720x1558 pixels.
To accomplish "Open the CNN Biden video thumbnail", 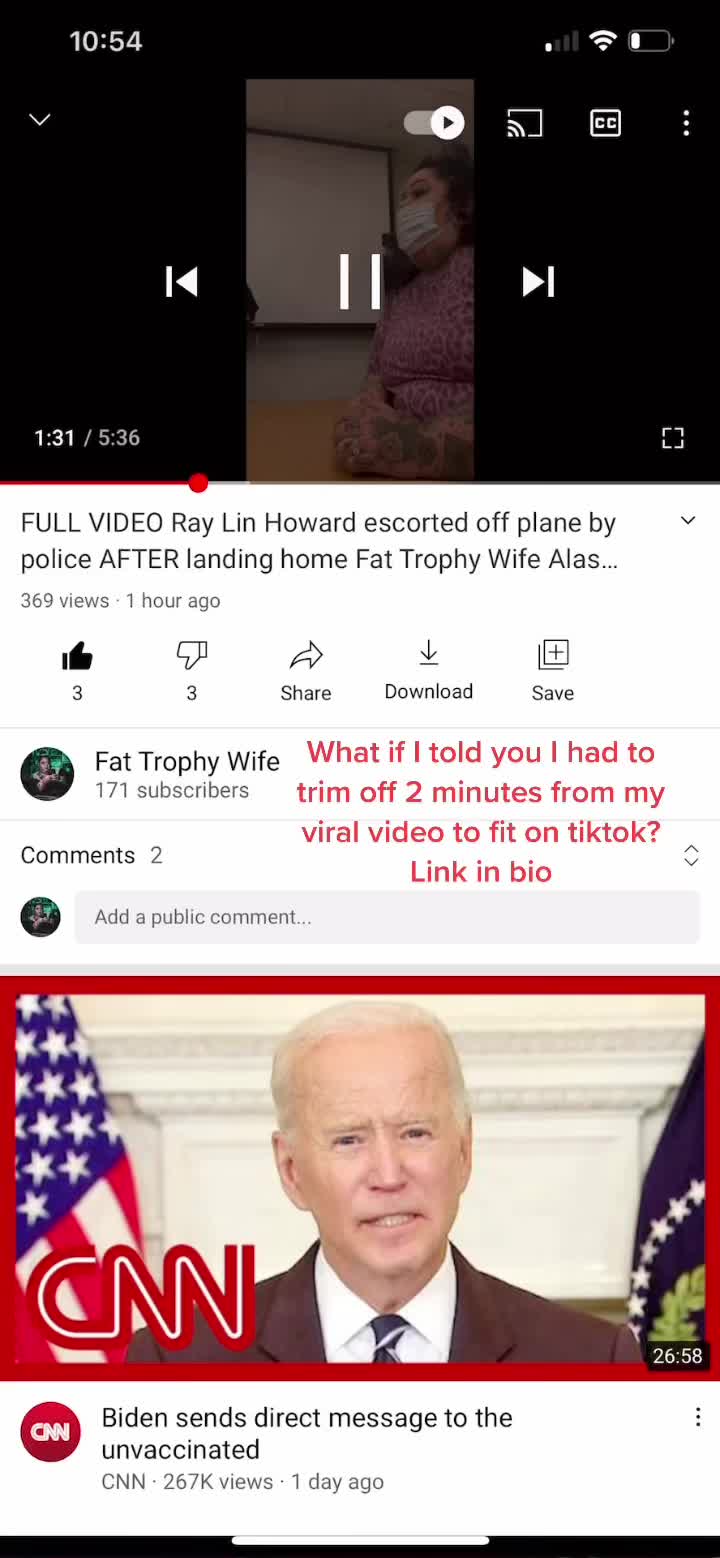I will click(360, 1179).
